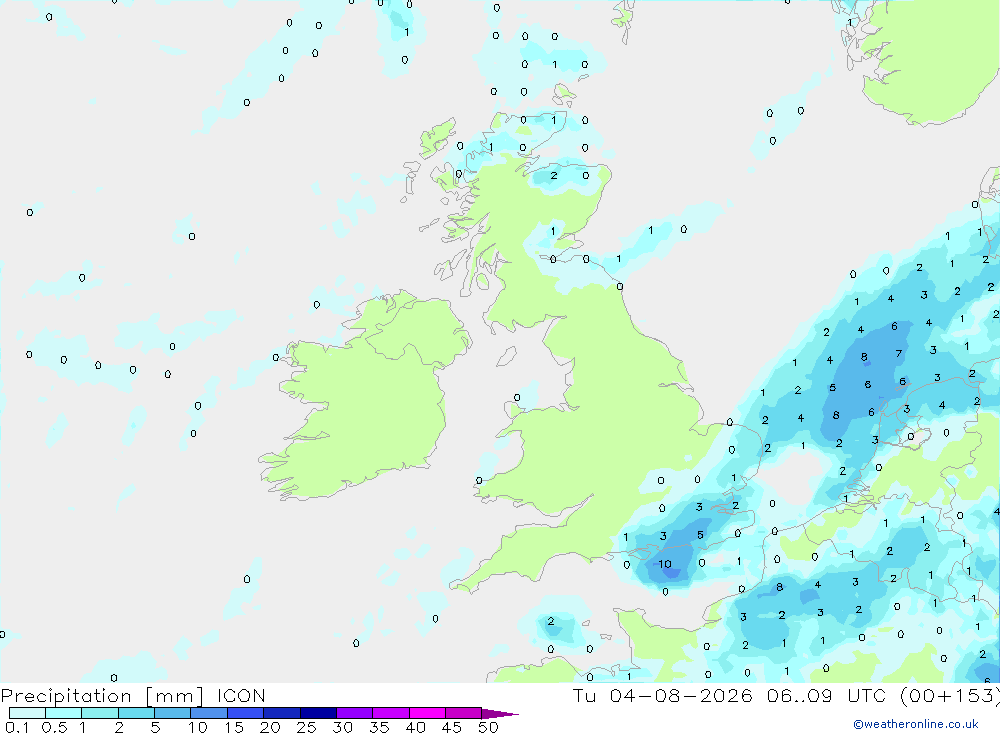Click the 15–20 mm legend color box
1000x733 pixels.
[x=245, y=713]
